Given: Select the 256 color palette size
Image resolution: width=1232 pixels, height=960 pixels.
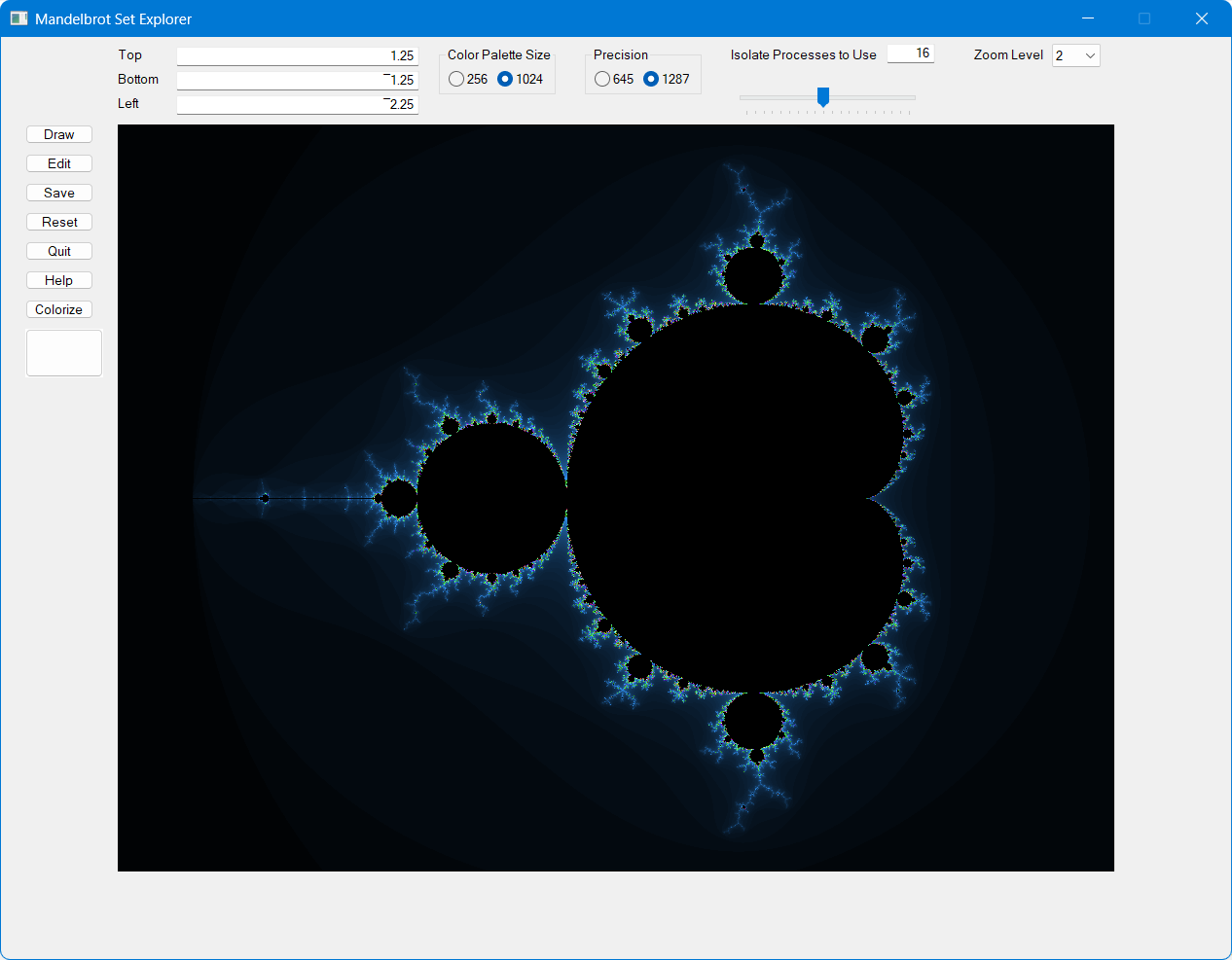Looking at the screenshot, I should point(468,79).
